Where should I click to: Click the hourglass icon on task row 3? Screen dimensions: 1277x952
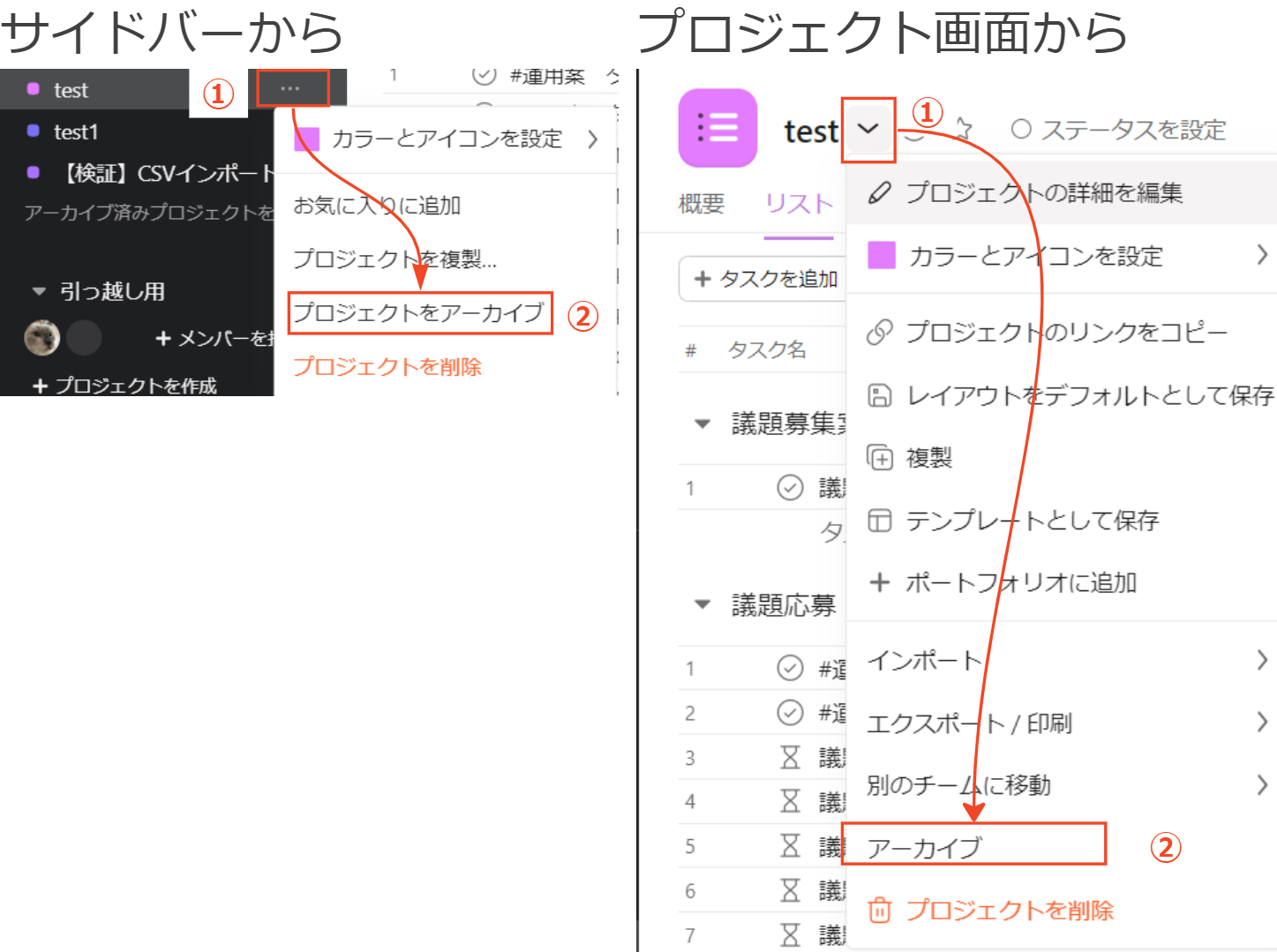click(790, 757)
